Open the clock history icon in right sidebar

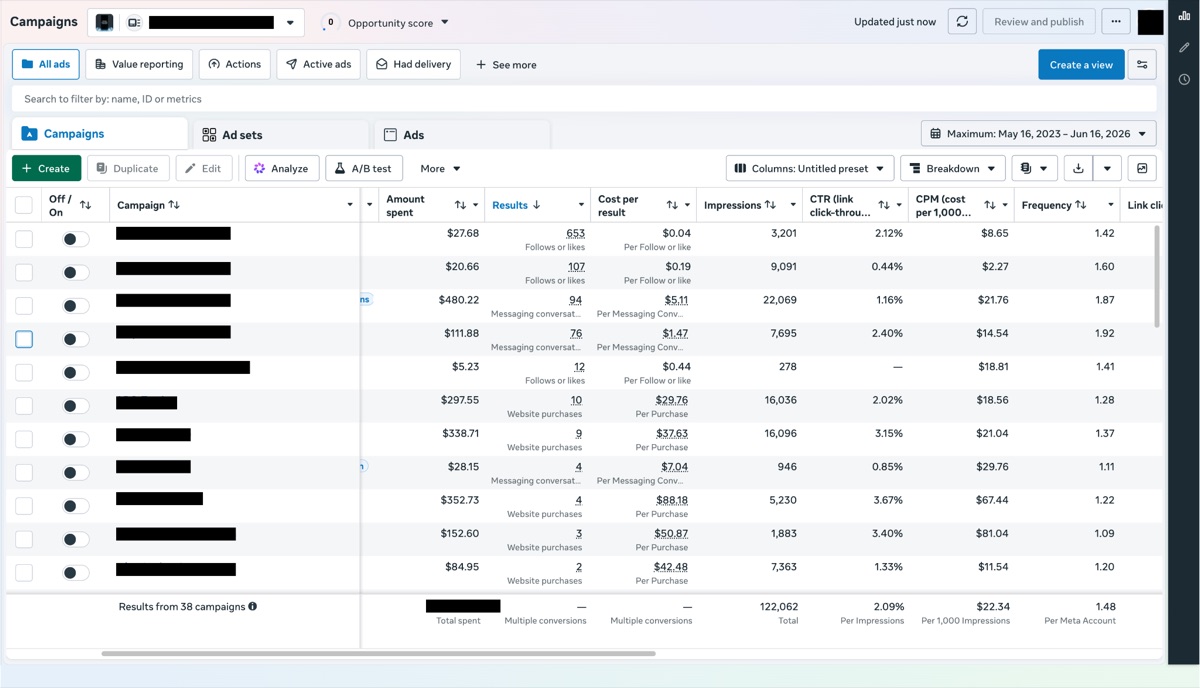1185,80
